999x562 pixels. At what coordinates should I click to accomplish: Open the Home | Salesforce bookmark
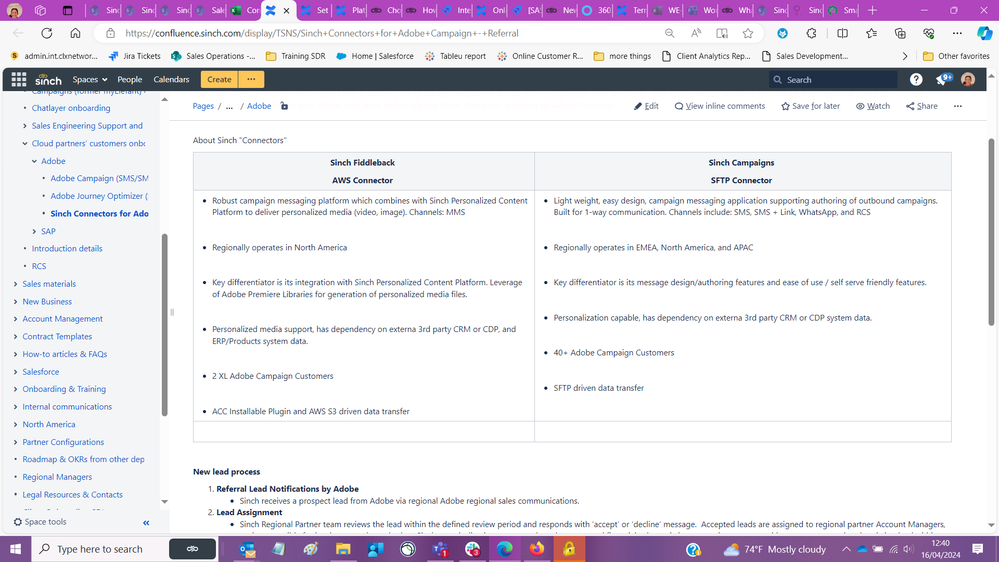(x=375, y=56)
